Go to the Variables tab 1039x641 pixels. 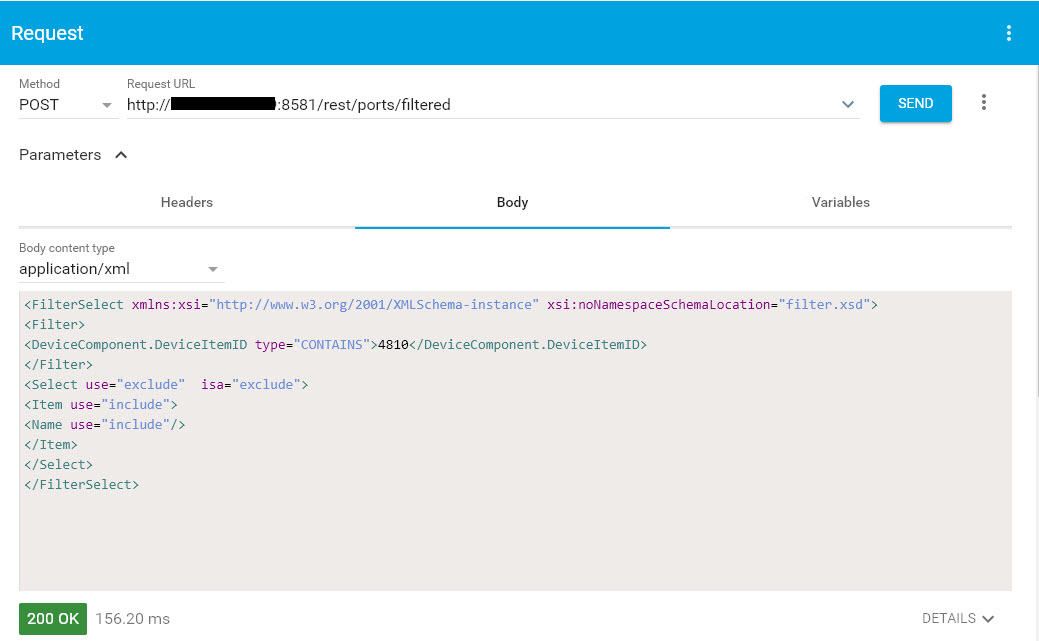(x=840, y=202)
